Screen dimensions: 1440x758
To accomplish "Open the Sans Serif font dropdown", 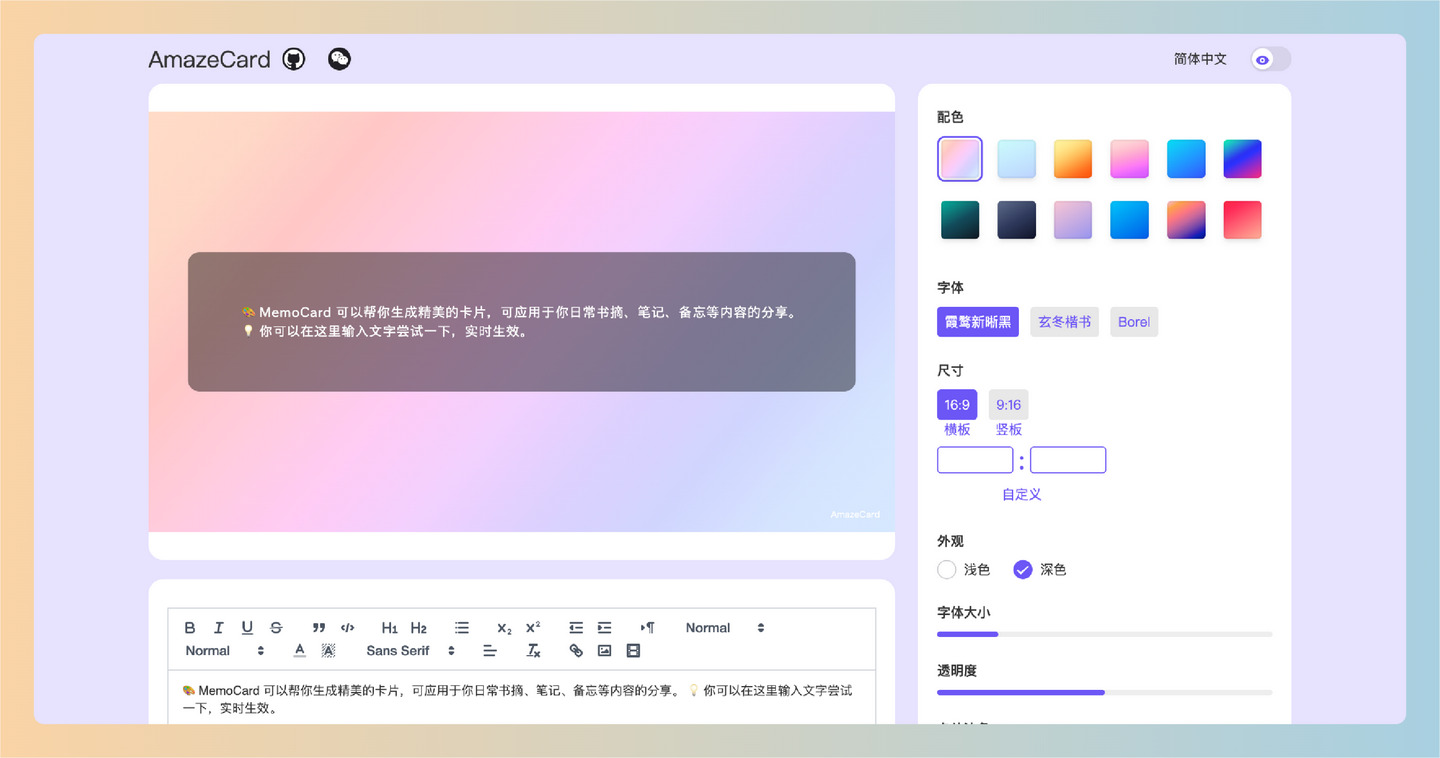I will [411, 651].
